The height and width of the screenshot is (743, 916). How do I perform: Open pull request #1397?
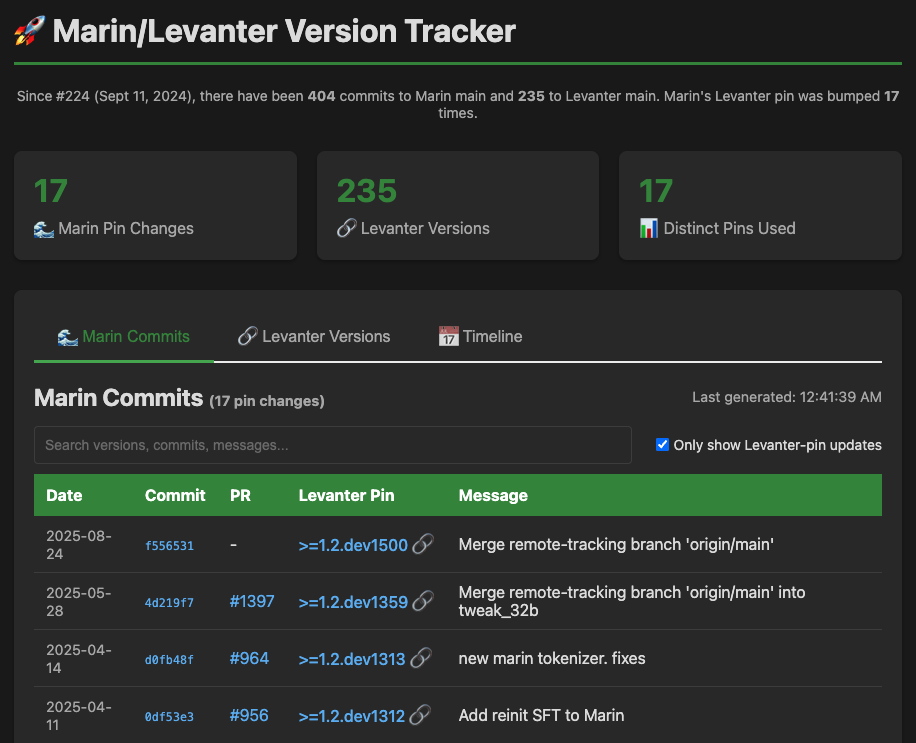coord(251,602)
